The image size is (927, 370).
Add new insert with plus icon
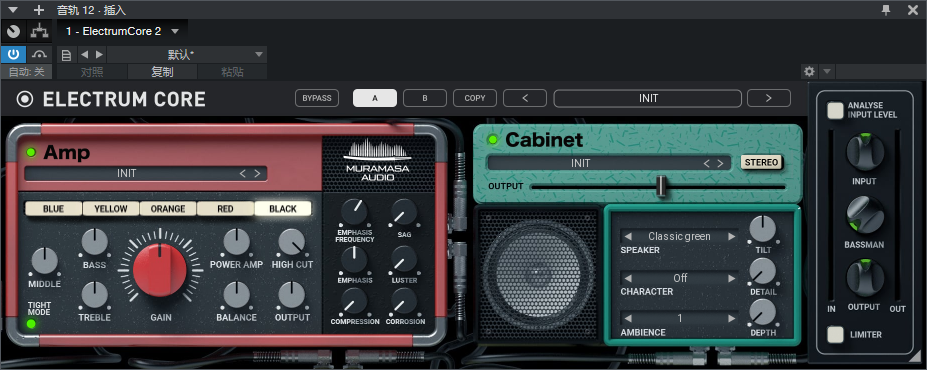(x=39, y=10)
